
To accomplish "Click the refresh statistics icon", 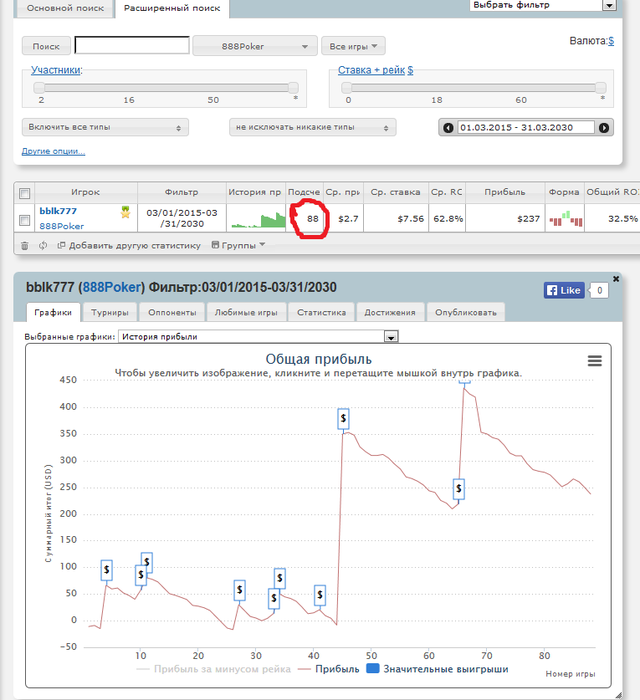I will coord(43,246).
